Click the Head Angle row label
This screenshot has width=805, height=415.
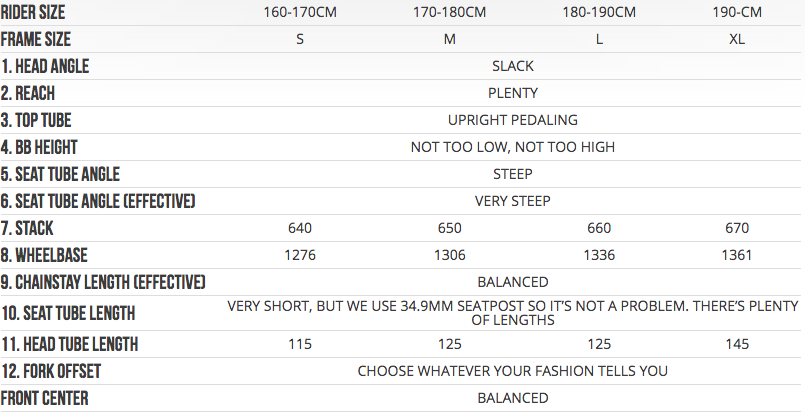click(x=45, y=66)
